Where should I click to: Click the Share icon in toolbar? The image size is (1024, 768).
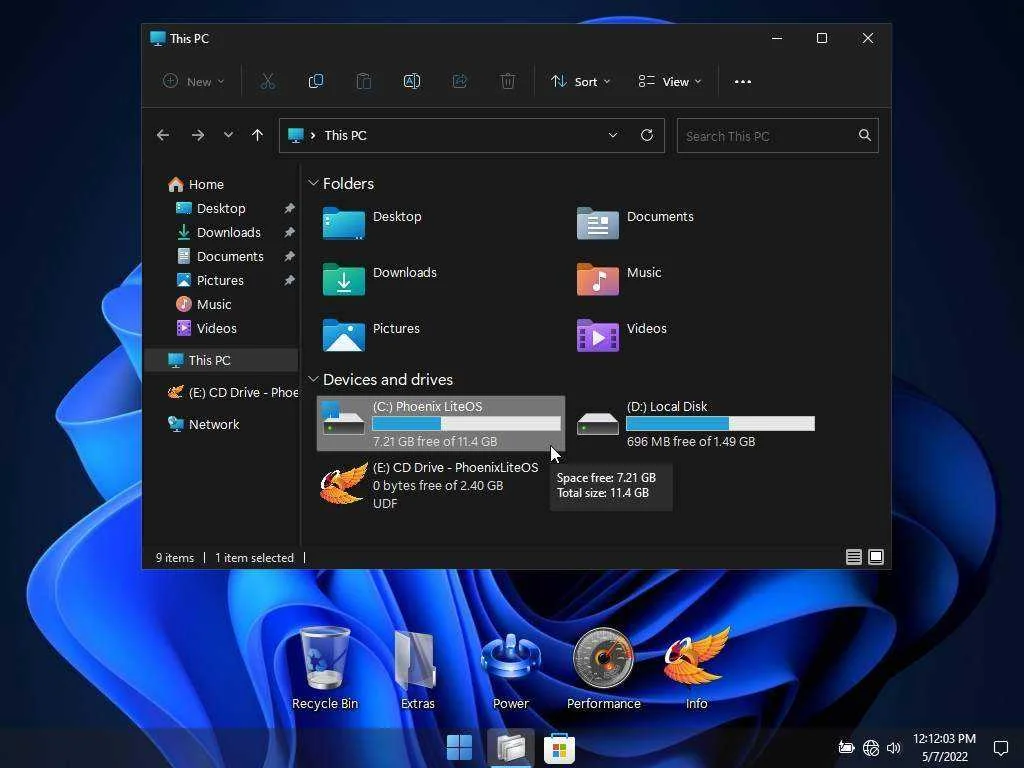click(460, 82)
